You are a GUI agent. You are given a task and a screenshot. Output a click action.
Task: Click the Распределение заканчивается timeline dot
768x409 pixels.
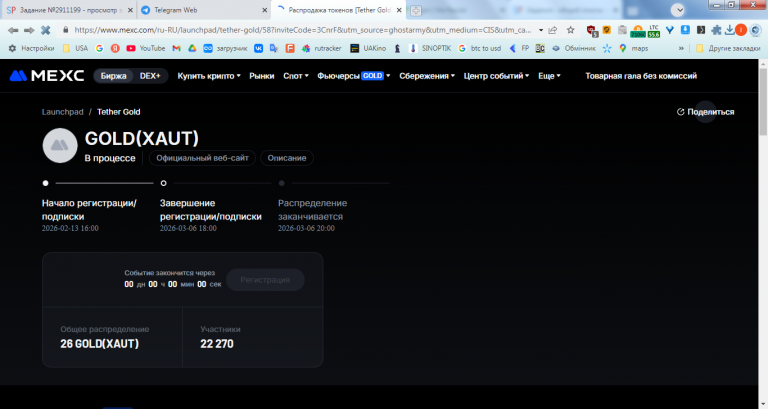[282, 183]
